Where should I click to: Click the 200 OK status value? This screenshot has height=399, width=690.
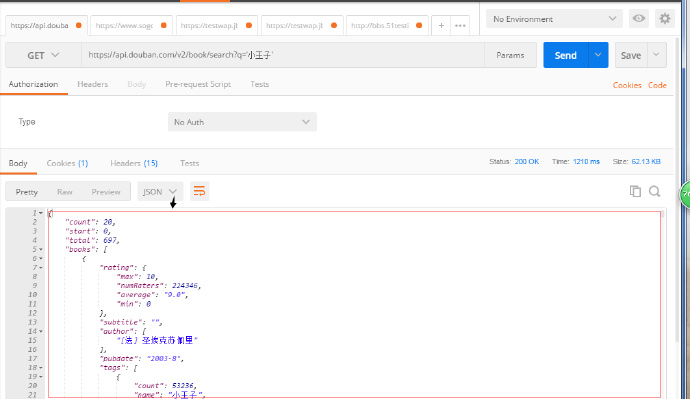click(x=527, y=161)
